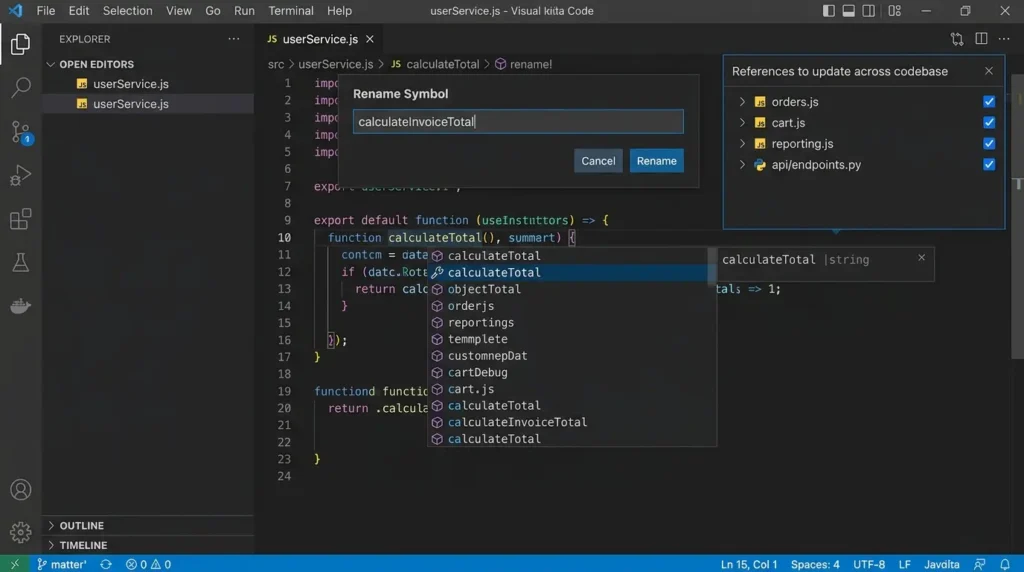This screenshot has width=1024, height=572.
Task: Uncheck the reporting.js reference checkbox
Action: 989,143
